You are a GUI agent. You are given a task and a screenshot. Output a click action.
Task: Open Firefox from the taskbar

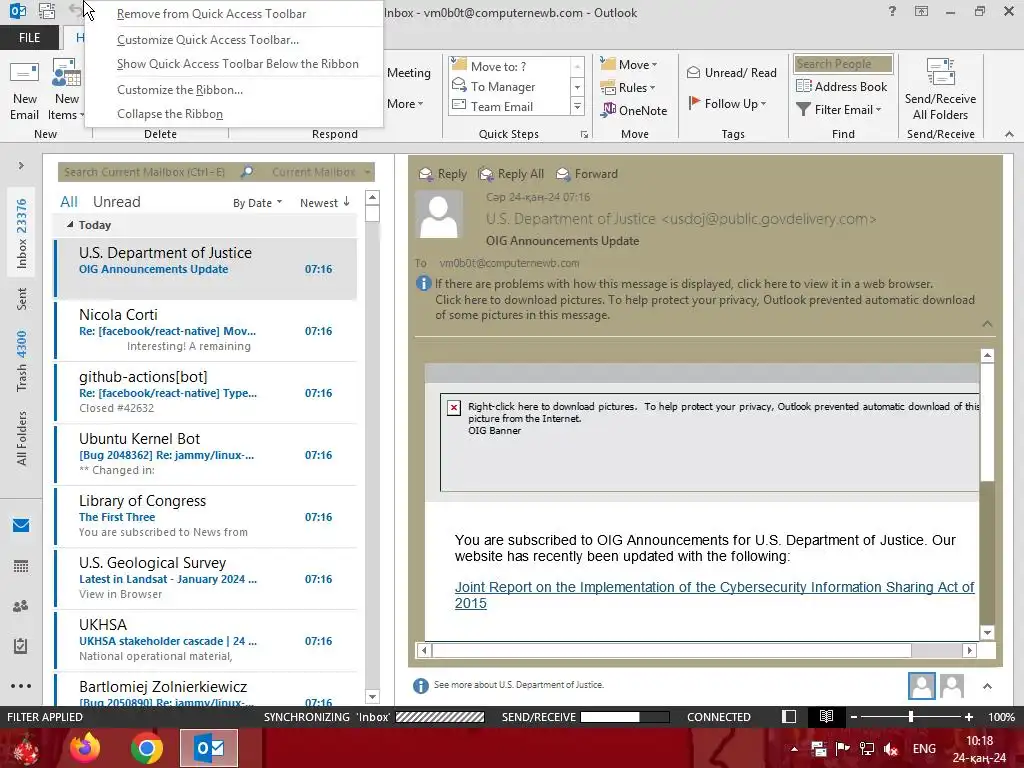[85, 748]
